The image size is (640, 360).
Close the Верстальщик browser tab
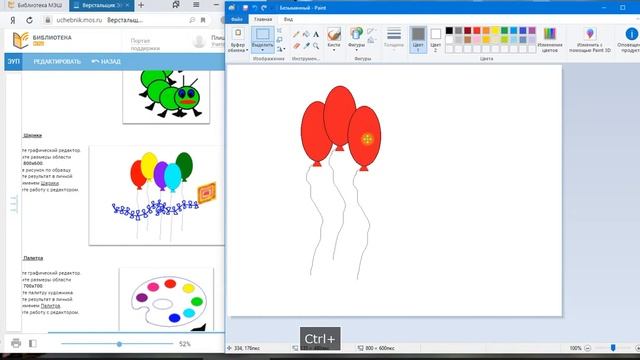pyautogui.click(x=127, y=5)
